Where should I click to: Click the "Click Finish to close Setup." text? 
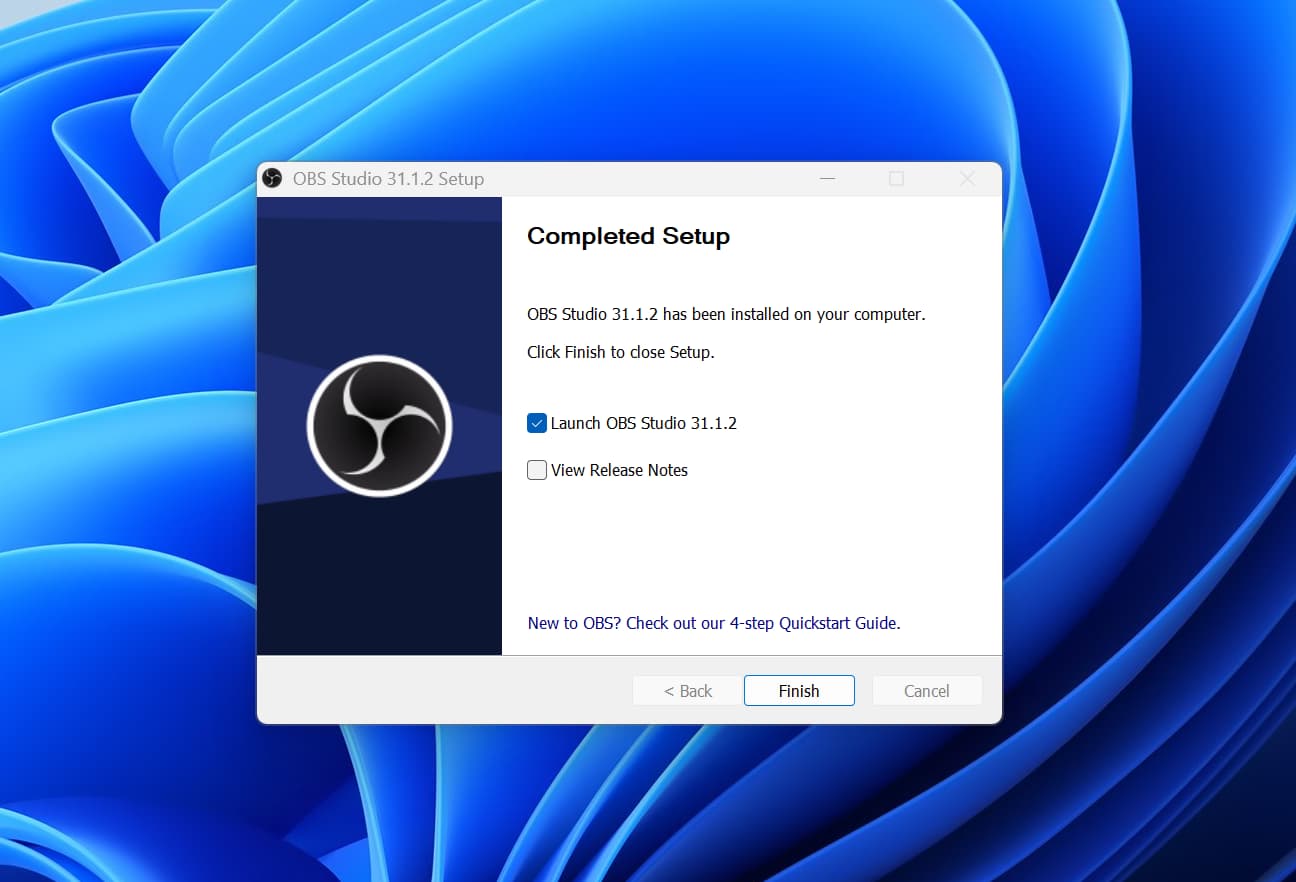pos(620,352)
